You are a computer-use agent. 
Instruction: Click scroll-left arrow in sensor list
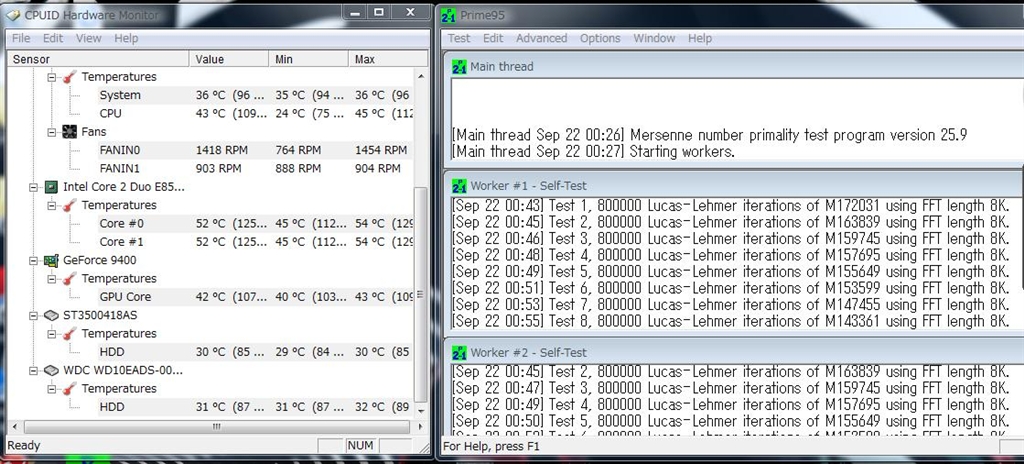click(14, 427)
